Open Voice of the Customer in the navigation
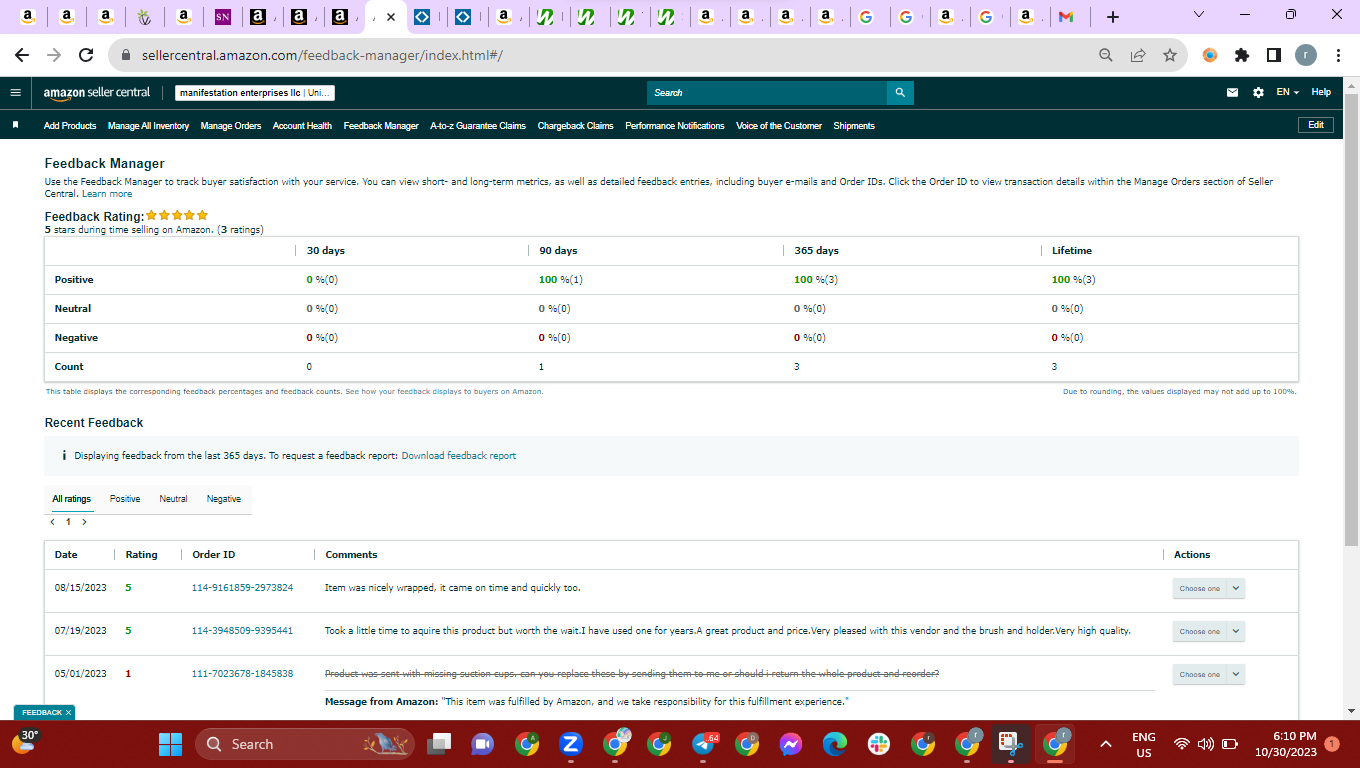This screenshot has height=768, width=1360. (779, 126)
